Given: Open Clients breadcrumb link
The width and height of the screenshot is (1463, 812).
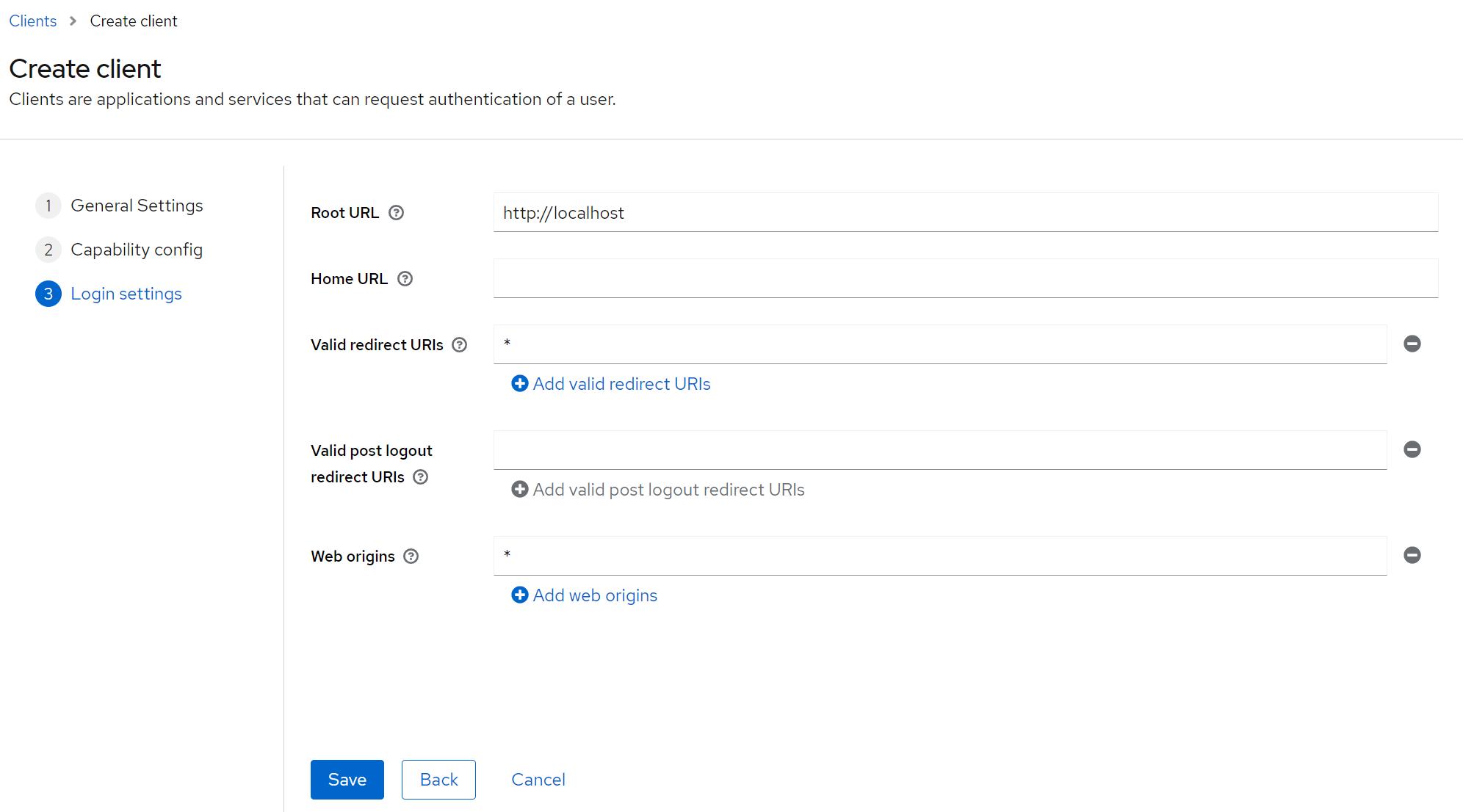Looking at the screenshot, I should click(x=32, y=21).
